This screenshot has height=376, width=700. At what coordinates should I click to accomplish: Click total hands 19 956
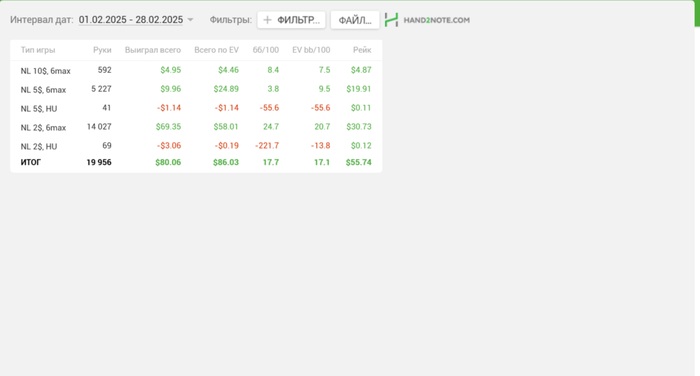click(99, 163)
